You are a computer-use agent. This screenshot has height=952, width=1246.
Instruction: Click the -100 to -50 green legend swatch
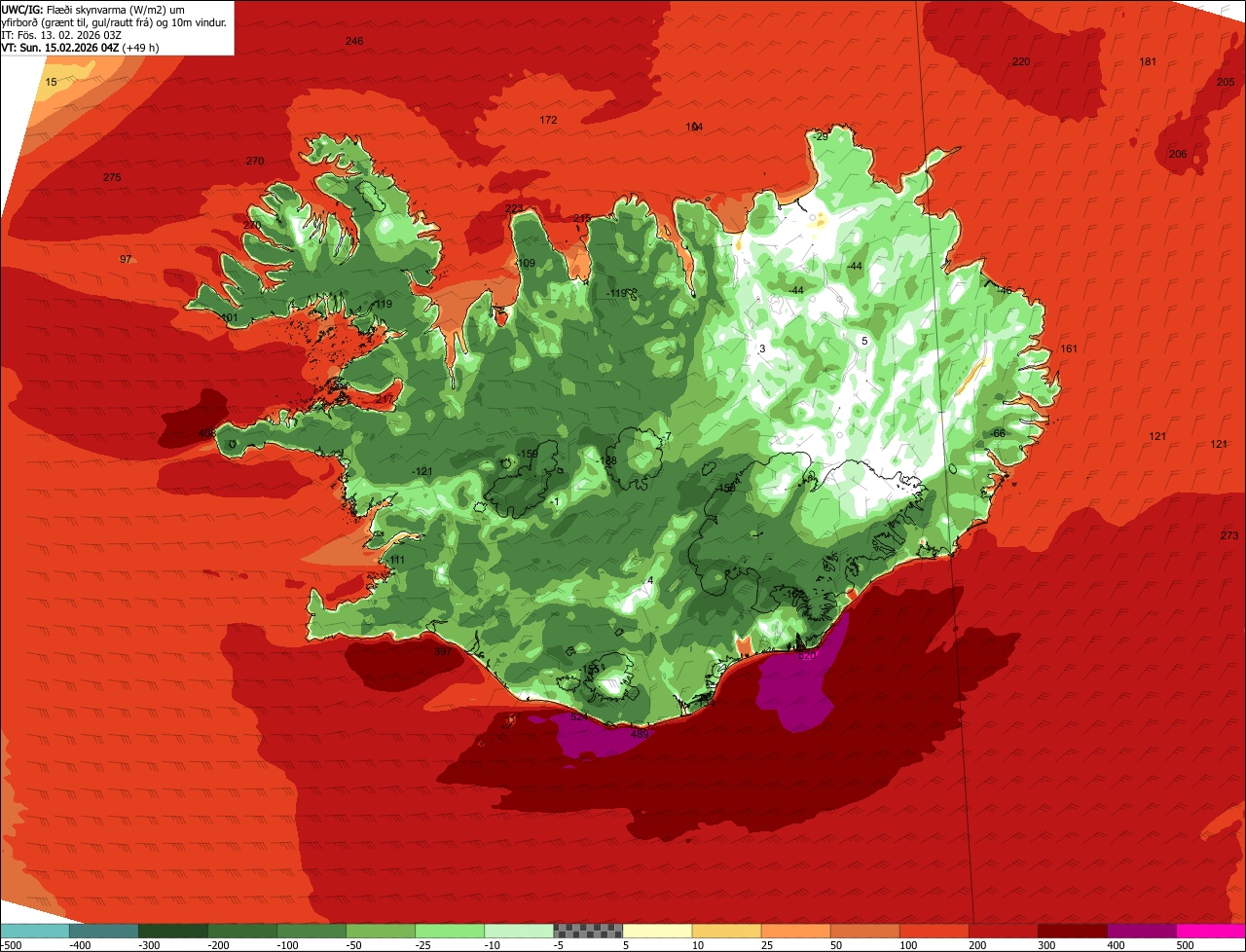[311, 931]
